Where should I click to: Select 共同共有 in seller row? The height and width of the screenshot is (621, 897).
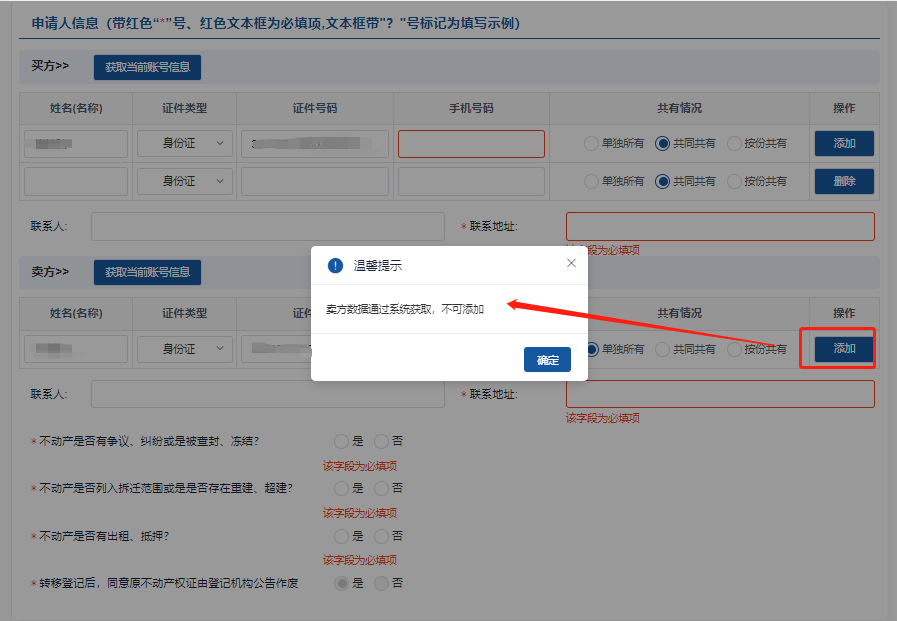662,349
